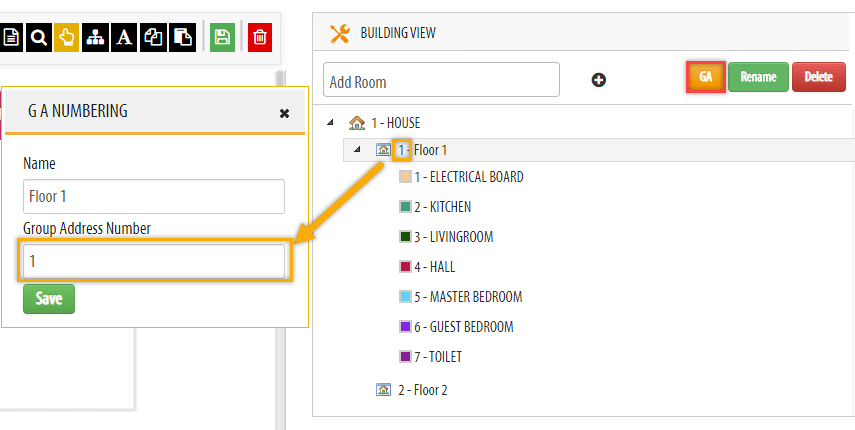Screen dimensions: 855x430
Task: Click the copy pages toolbar icon
Action: pyautogui.click(x=153, y=38)
